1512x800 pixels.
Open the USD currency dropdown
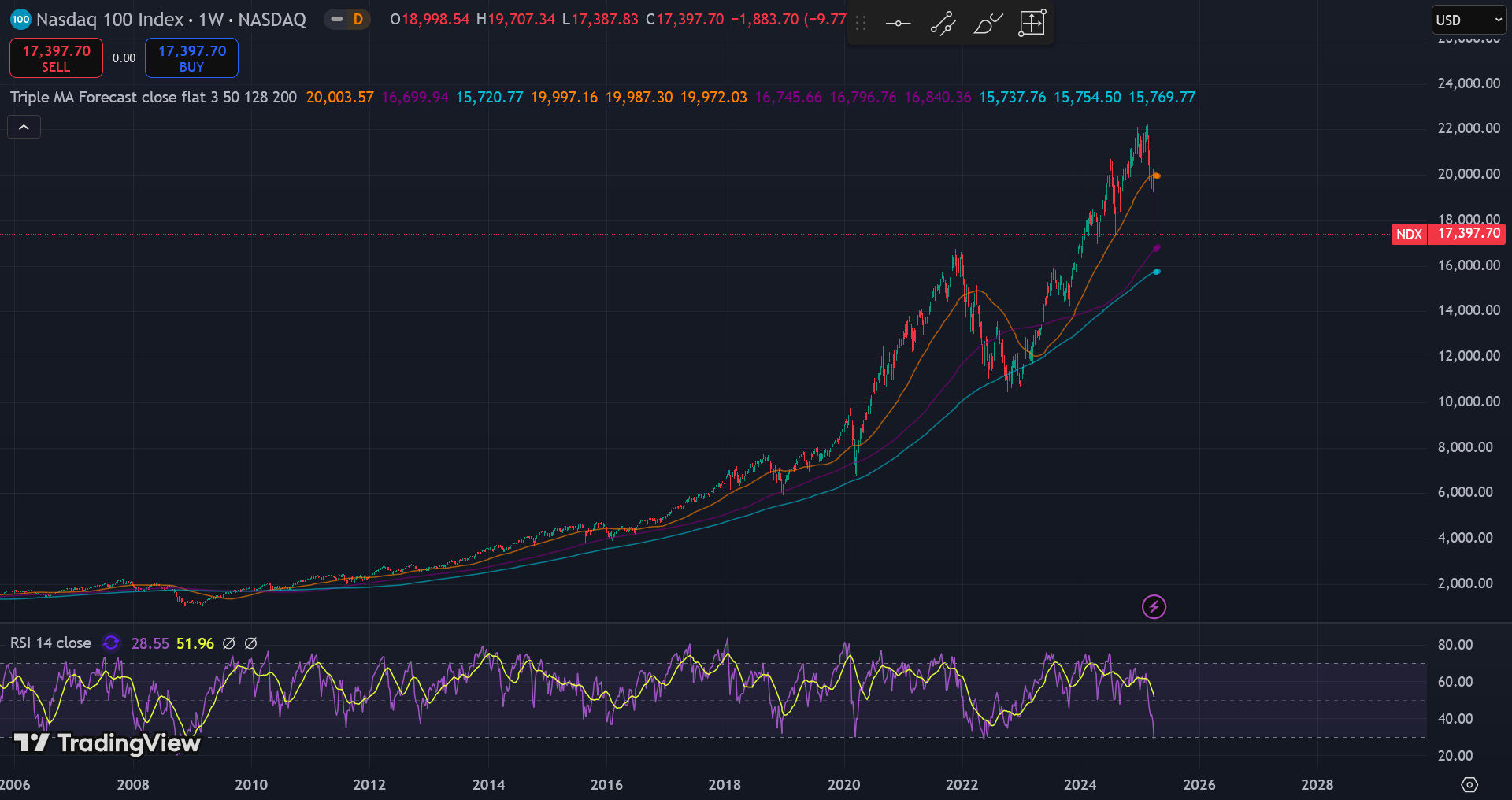click(x=1469, y=20)
